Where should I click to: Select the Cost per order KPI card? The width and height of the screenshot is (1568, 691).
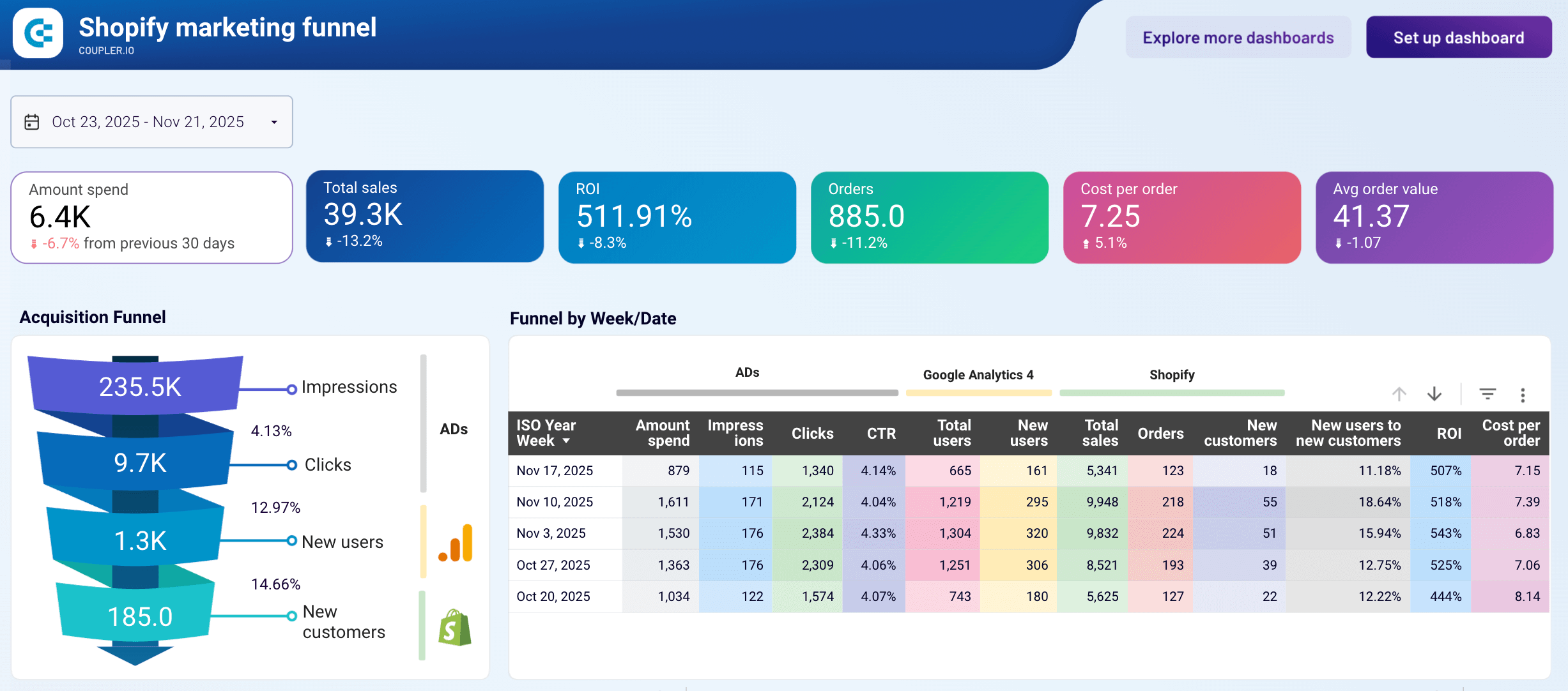tap(1181, 216)
